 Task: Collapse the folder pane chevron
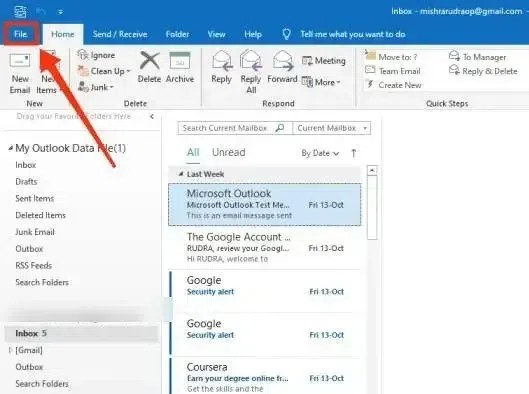click(x=152, y=116)
